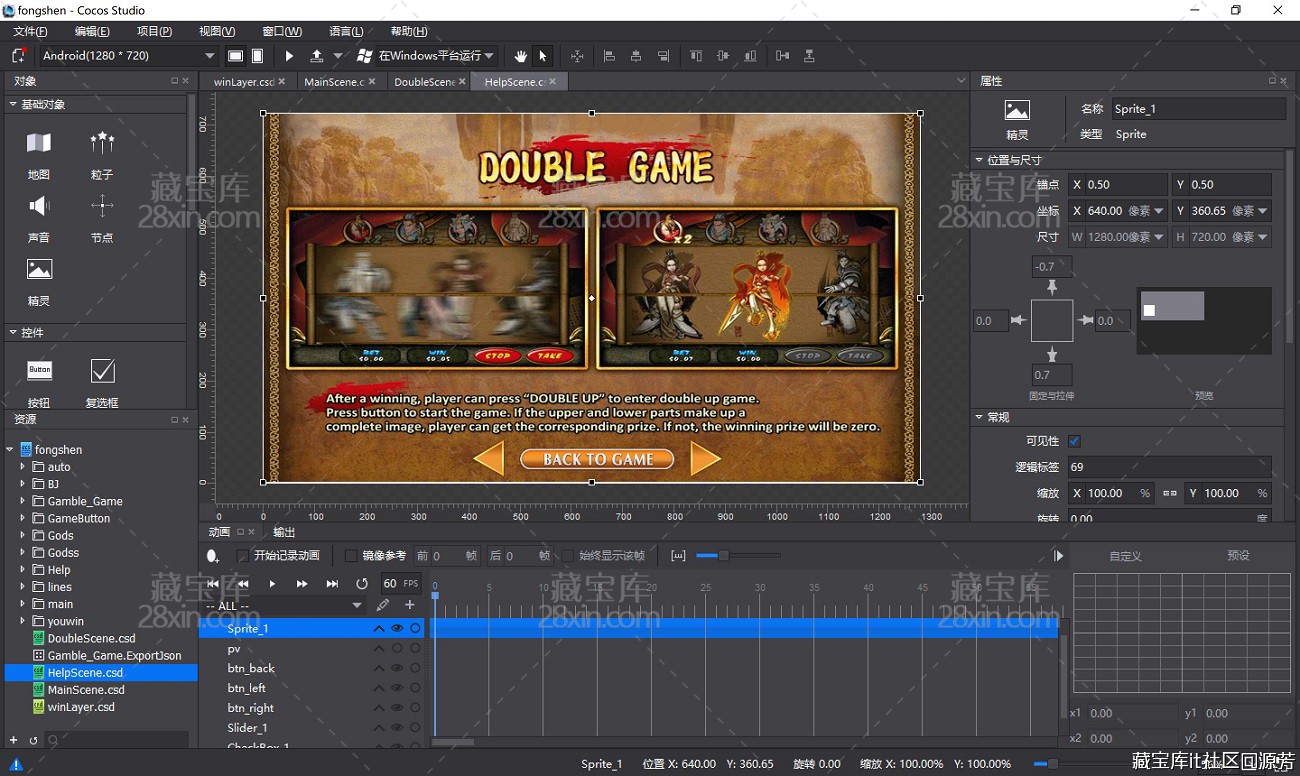Enable 镜像参考 checkbox
The width and height of the screenshot is (1300, 776).
coord(351,556)
